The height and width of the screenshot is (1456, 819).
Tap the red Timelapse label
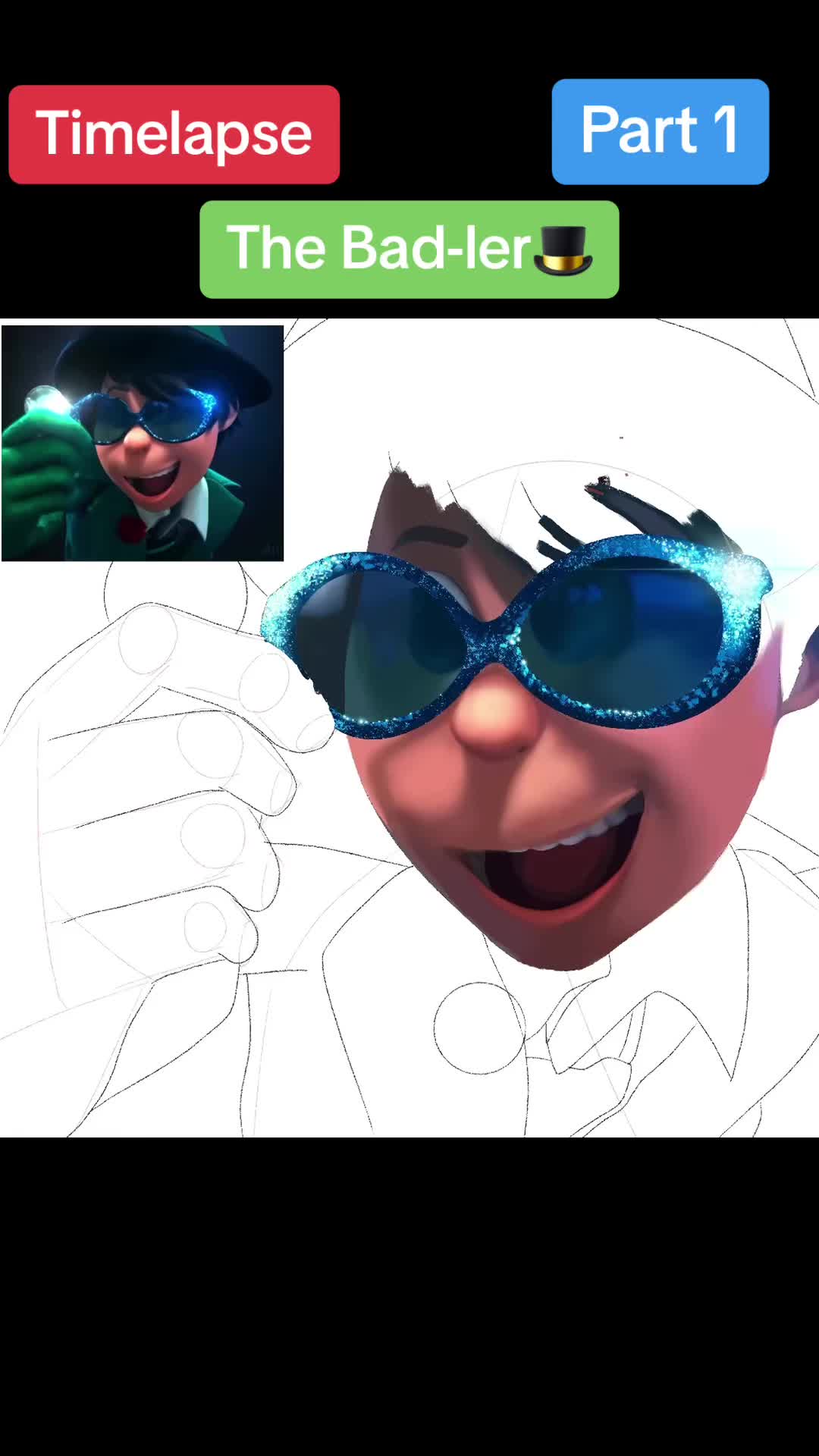[174, 134]
